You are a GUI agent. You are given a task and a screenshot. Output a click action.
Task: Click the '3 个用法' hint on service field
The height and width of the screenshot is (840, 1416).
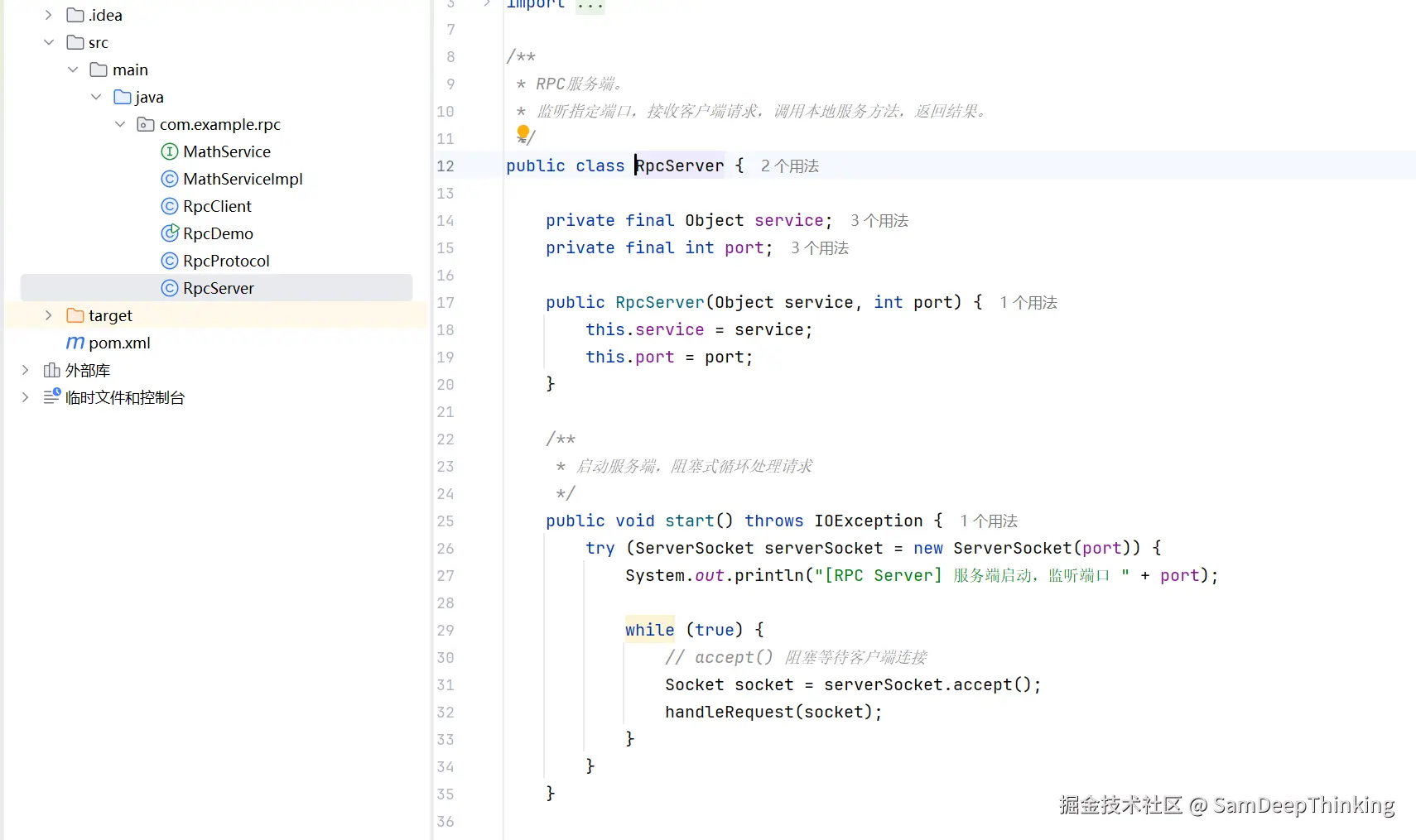coord(879,220)
